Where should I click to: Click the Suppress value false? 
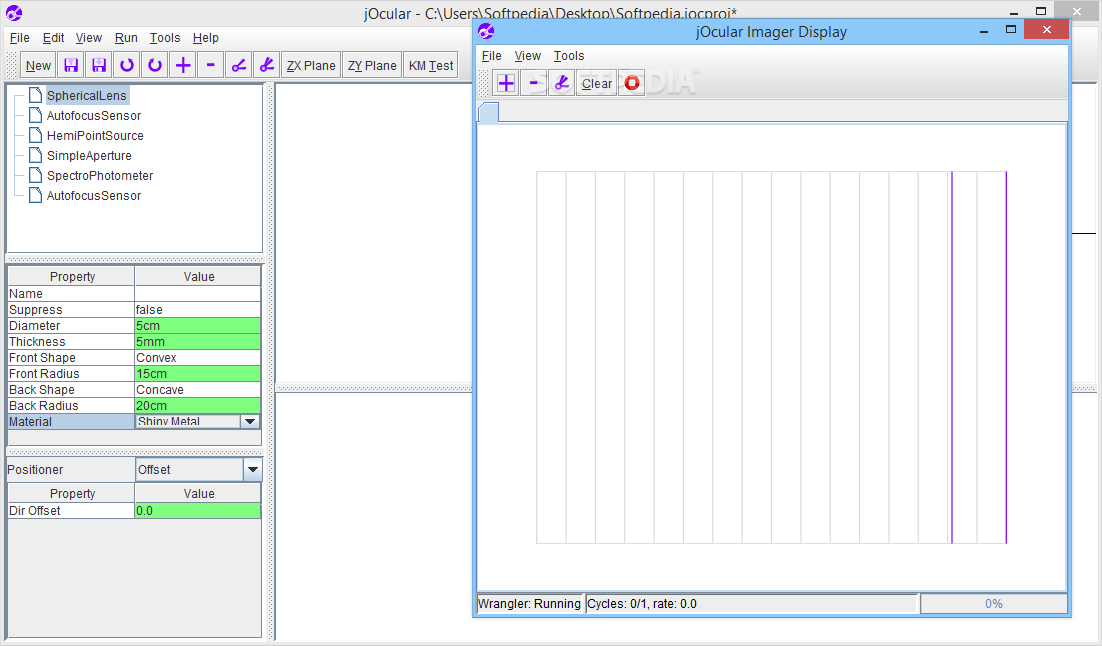click(x=197, y=310)
